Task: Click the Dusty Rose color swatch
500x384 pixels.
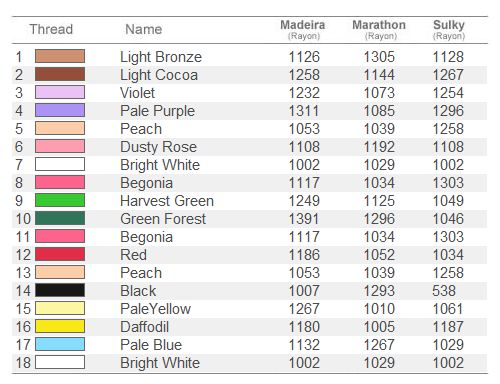Action: point(60,146)
